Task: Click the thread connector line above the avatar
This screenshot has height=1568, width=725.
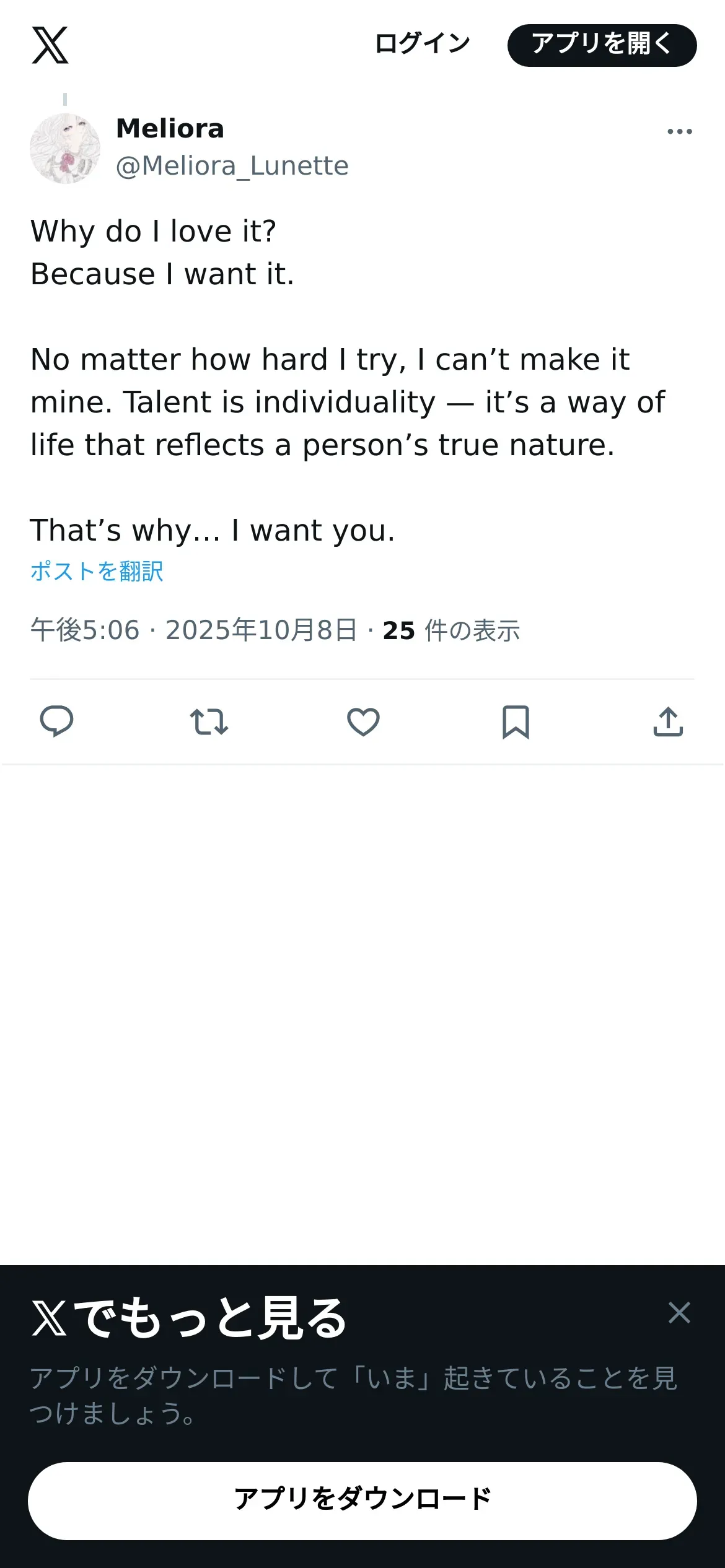Action: (x=65, y=99)
